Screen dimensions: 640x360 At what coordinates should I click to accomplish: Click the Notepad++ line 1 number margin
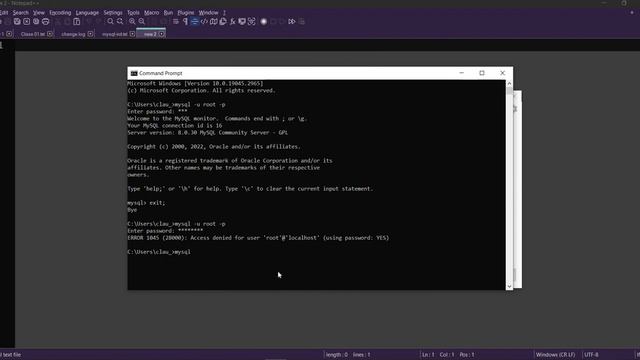point(2,46)
